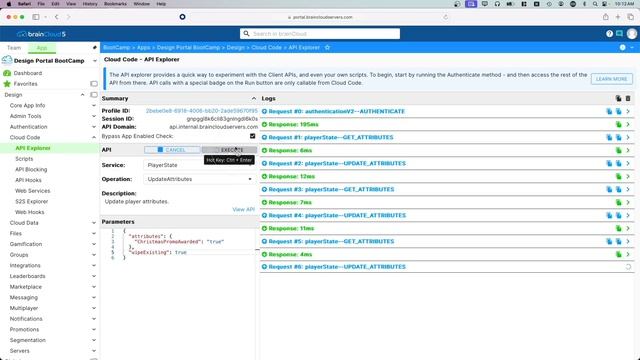Click the CANCEL button
The image size is (640, 360).
pyautogui.click(x=172, y=150)
